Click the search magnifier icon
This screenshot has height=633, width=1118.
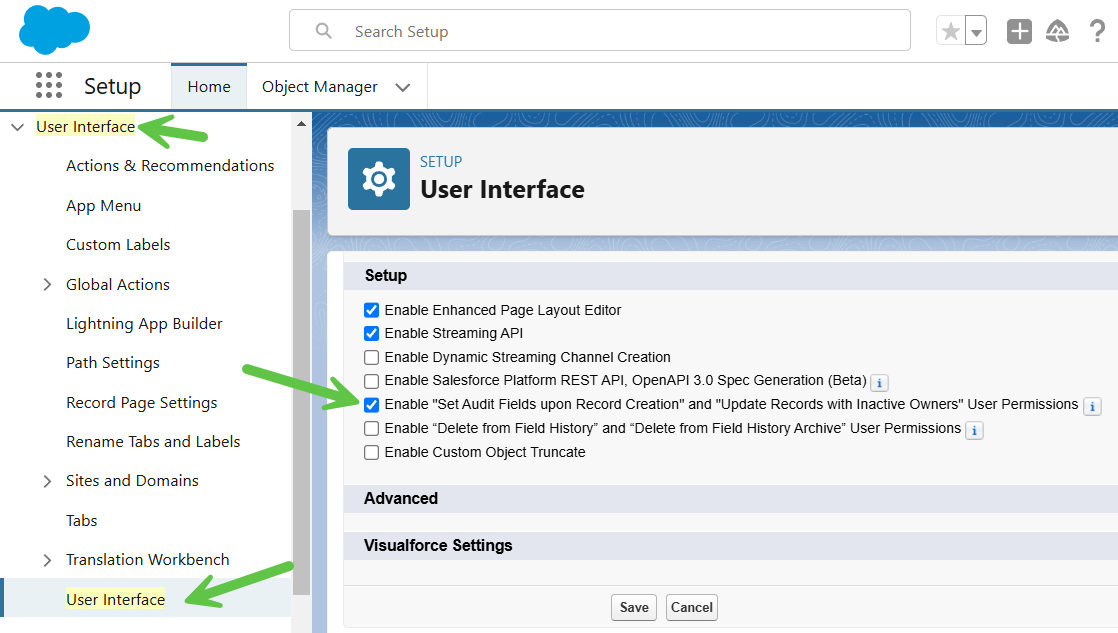(324, 31)
